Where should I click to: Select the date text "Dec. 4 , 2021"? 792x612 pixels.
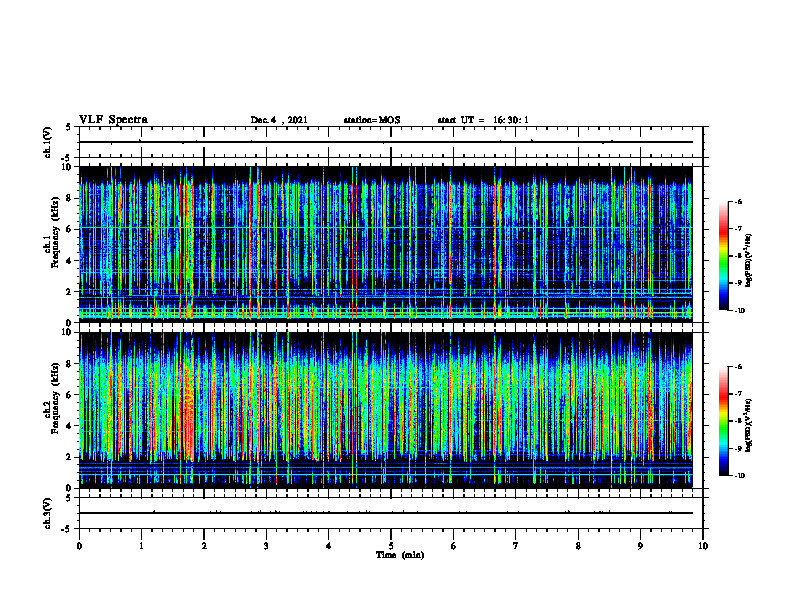click(279, 120)
